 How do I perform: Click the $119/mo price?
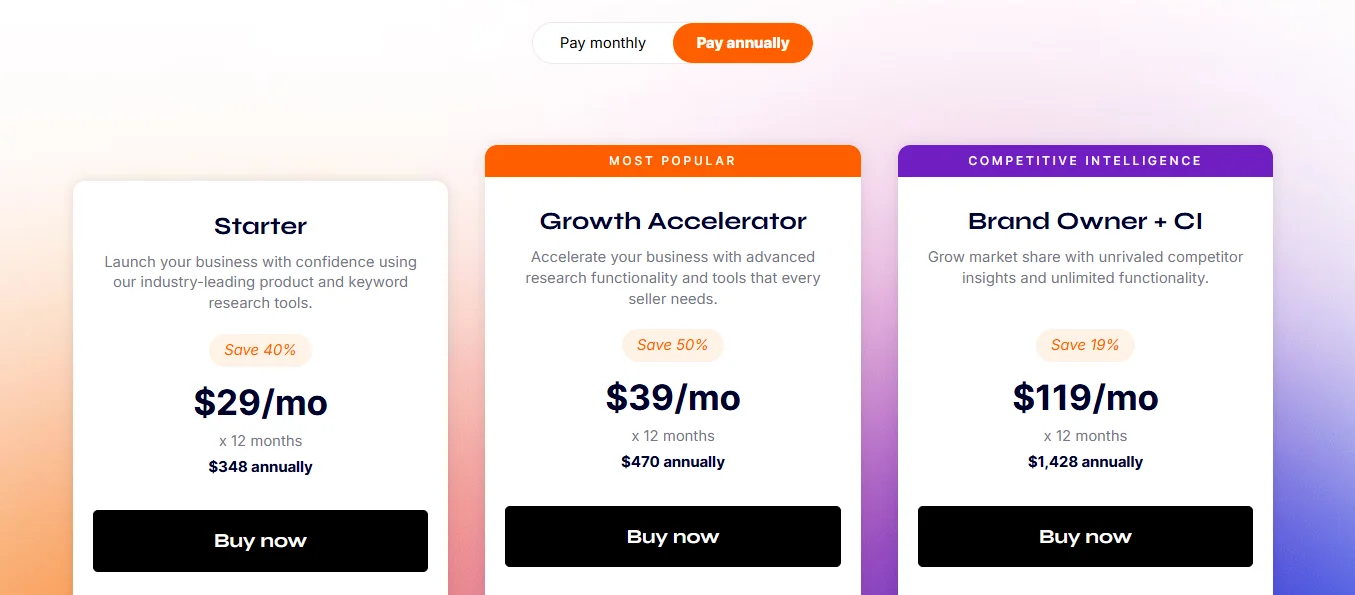[x=1085, y=397]
